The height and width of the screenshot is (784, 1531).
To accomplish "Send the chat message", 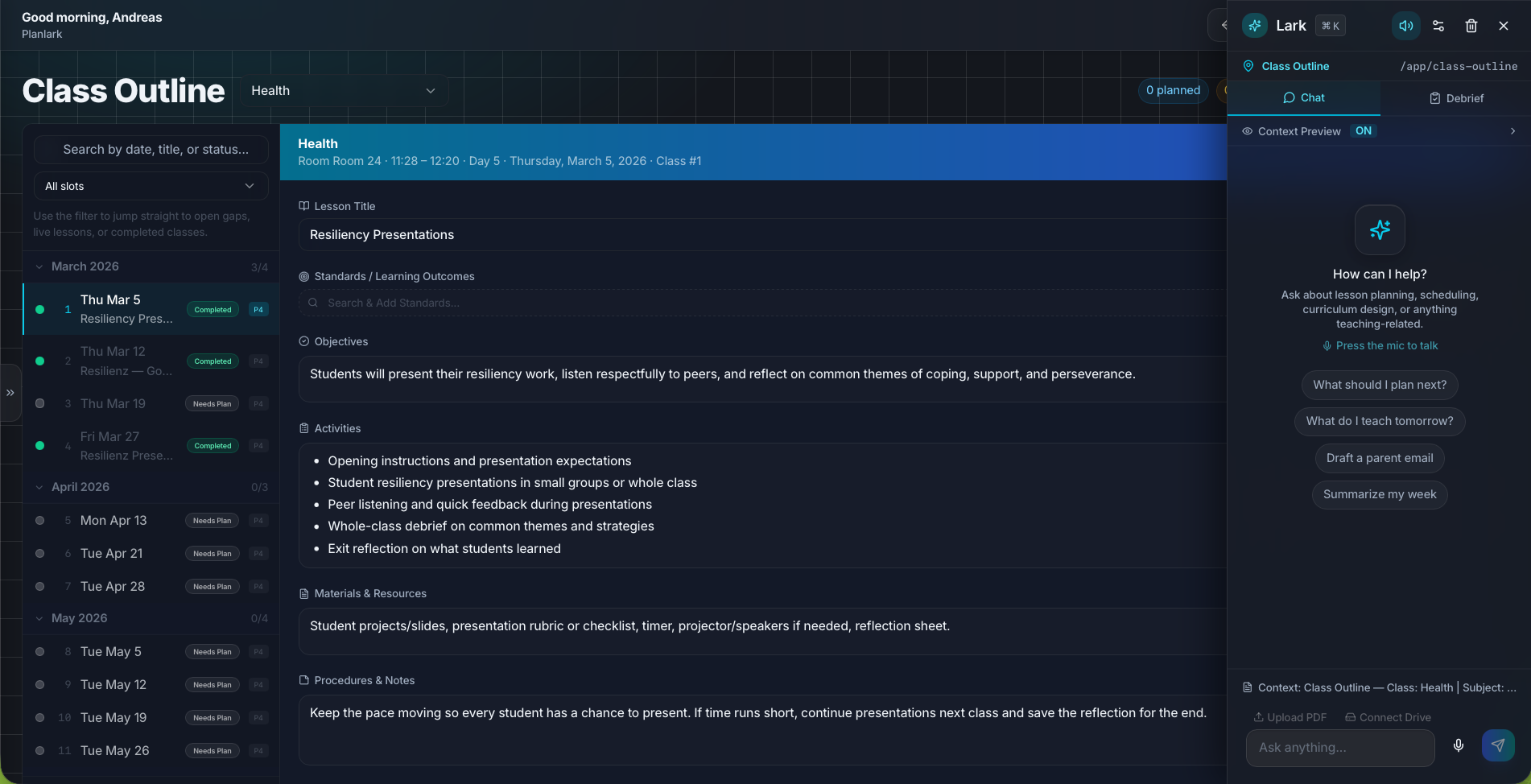I will click(x=1496, y=745).
